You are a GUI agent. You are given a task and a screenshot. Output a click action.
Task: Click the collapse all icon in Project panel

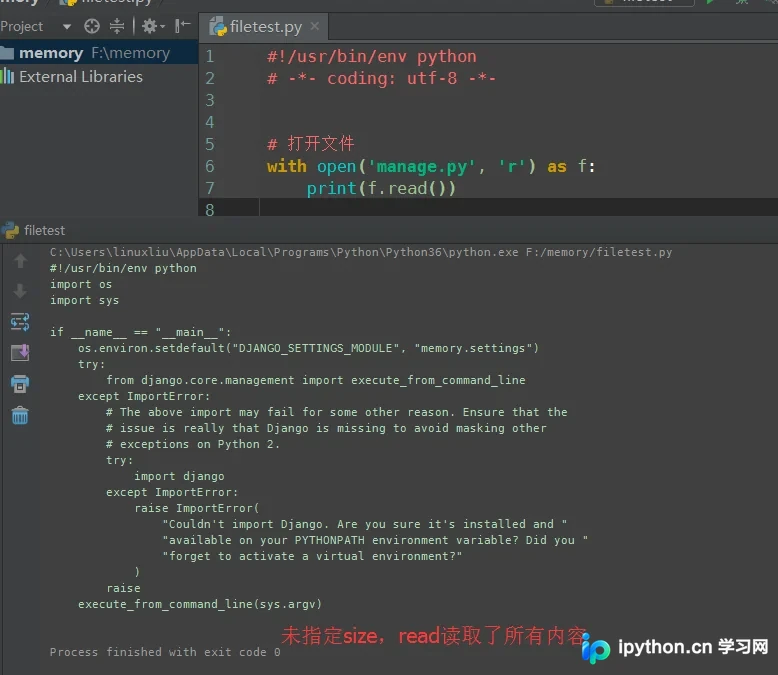(x=117, y=26)
